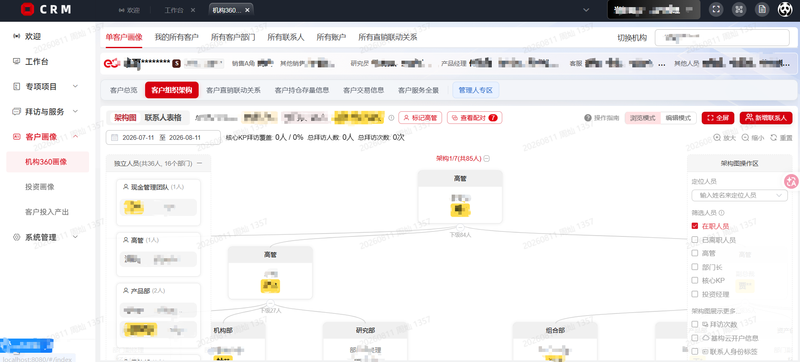
Task: Click the 放大 zoom-in magnifier icon
Action: click(x=717, y=138)
